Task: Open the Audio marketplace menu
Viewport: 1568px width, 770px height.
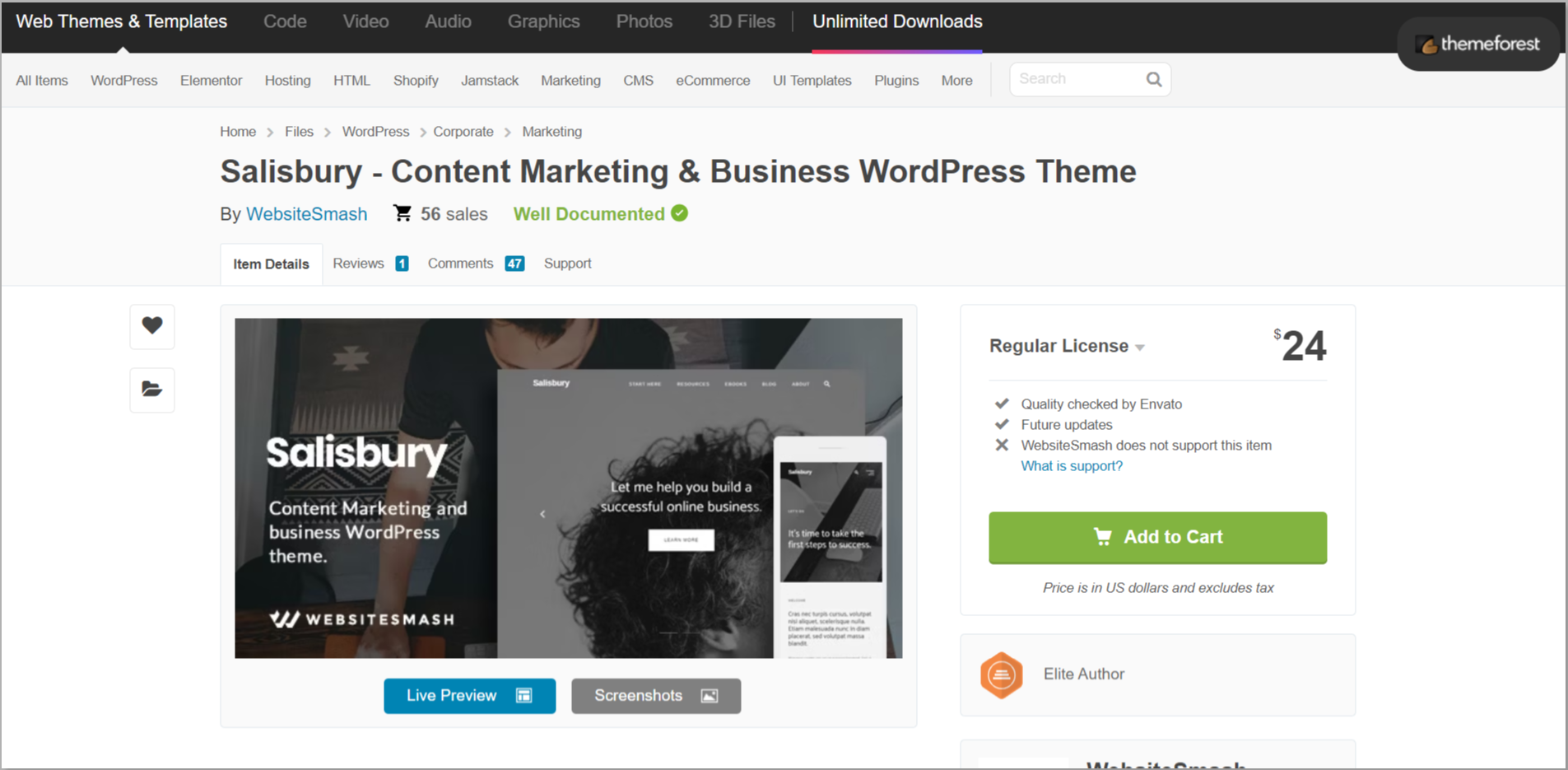Action: click(x=448, y=21)
